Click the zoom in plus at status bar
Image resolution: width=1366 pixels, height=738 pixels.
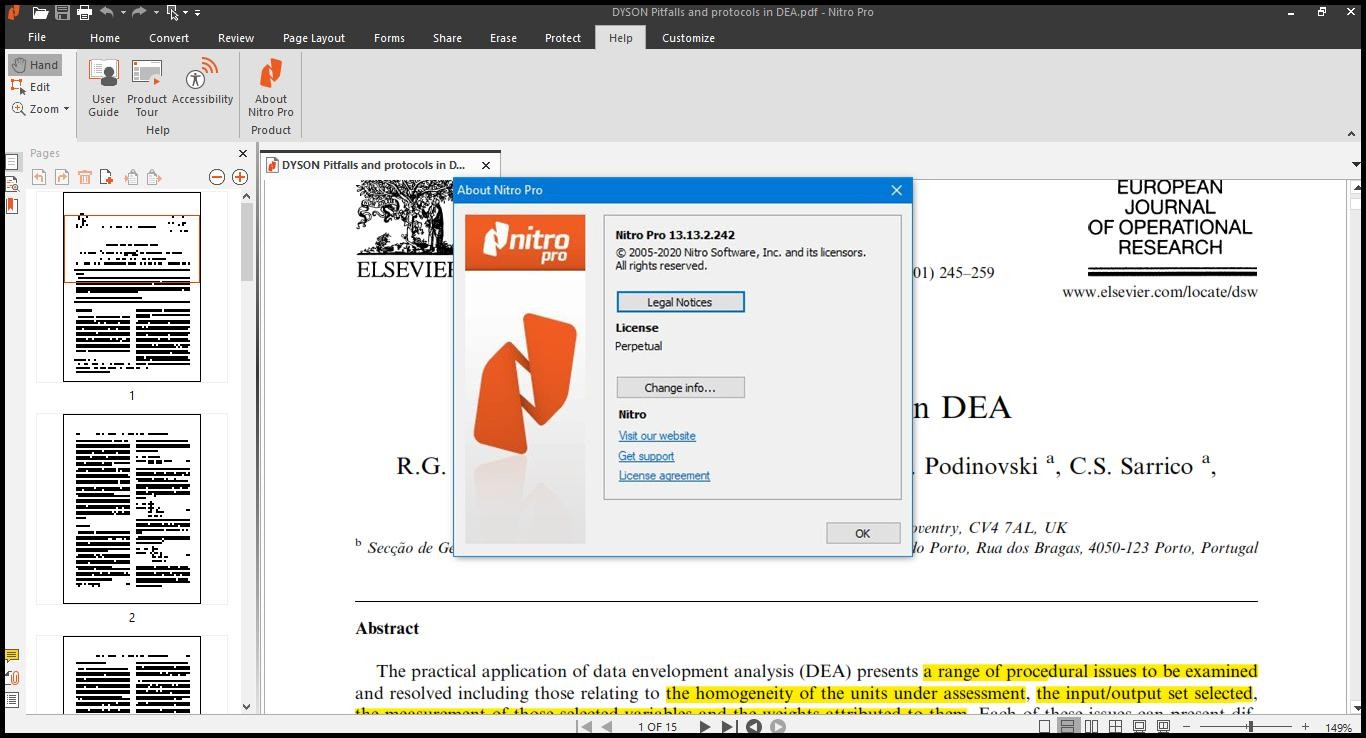click(x=1305, y=727)
